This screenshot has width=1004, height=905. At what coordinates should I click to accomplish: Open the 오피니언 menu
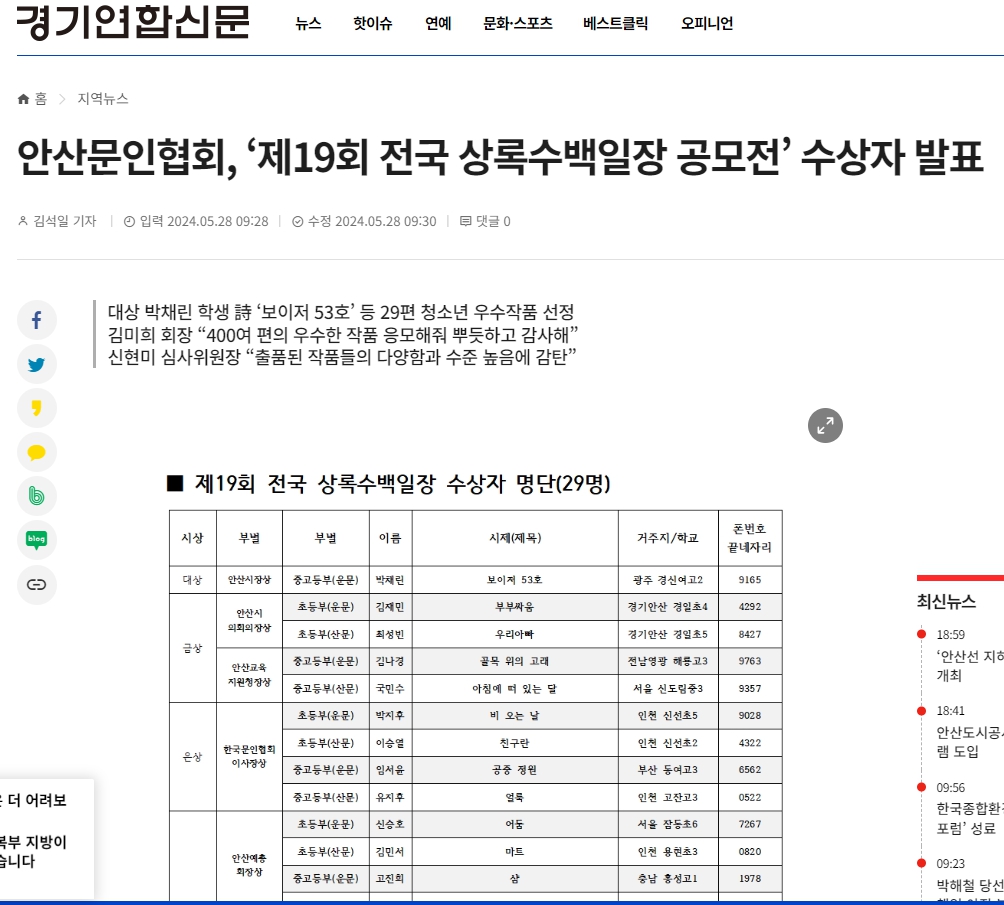[x=707, y=24]
